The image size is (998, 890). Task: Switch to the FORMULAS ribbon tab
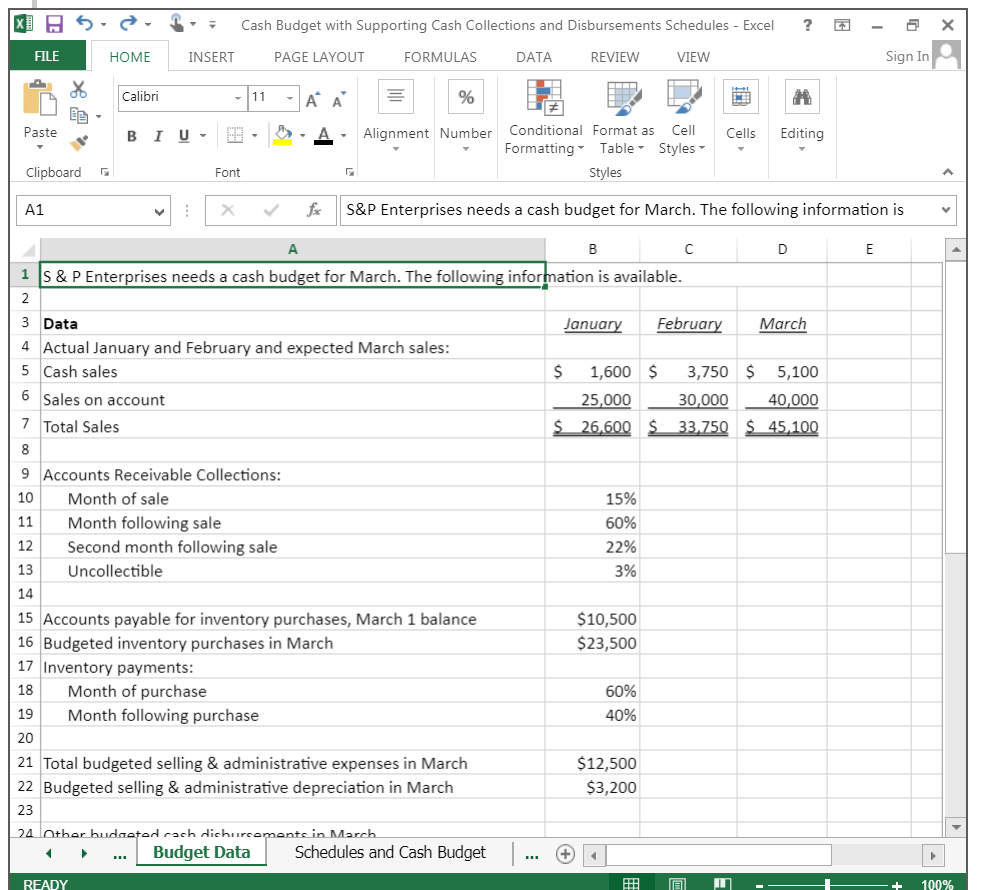pos(439,57)
